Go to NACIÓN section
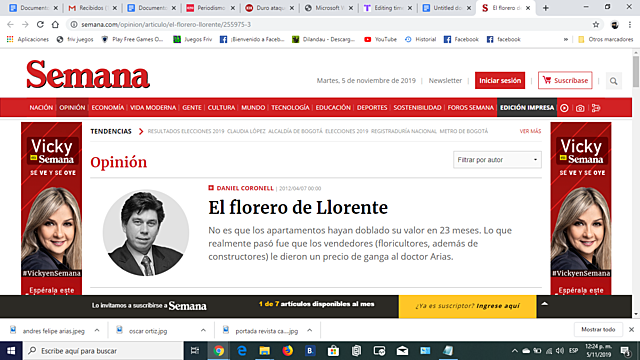 click(x=41, y=108)
